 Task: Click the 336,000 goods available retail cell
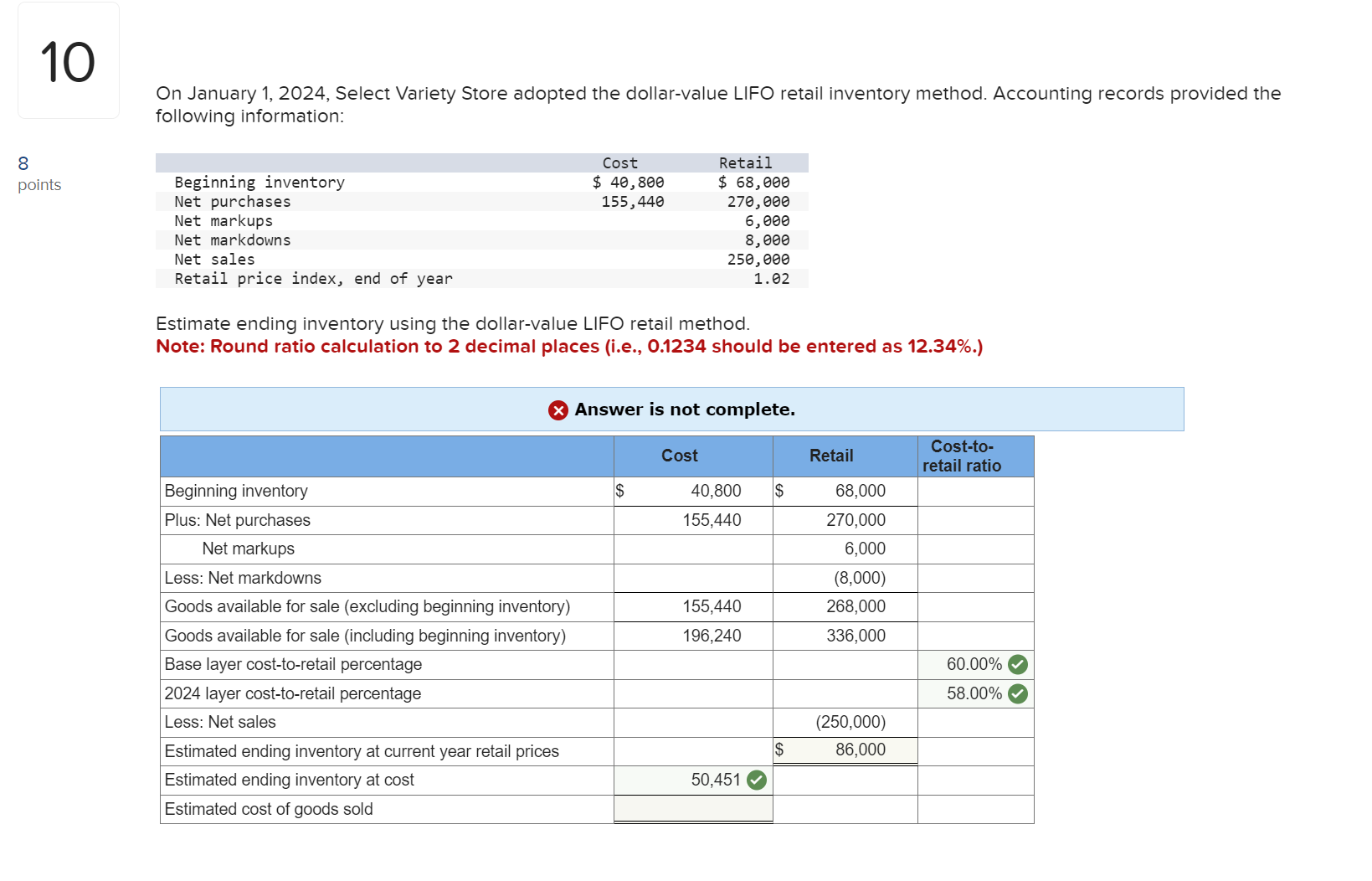[x=845, y=636]
